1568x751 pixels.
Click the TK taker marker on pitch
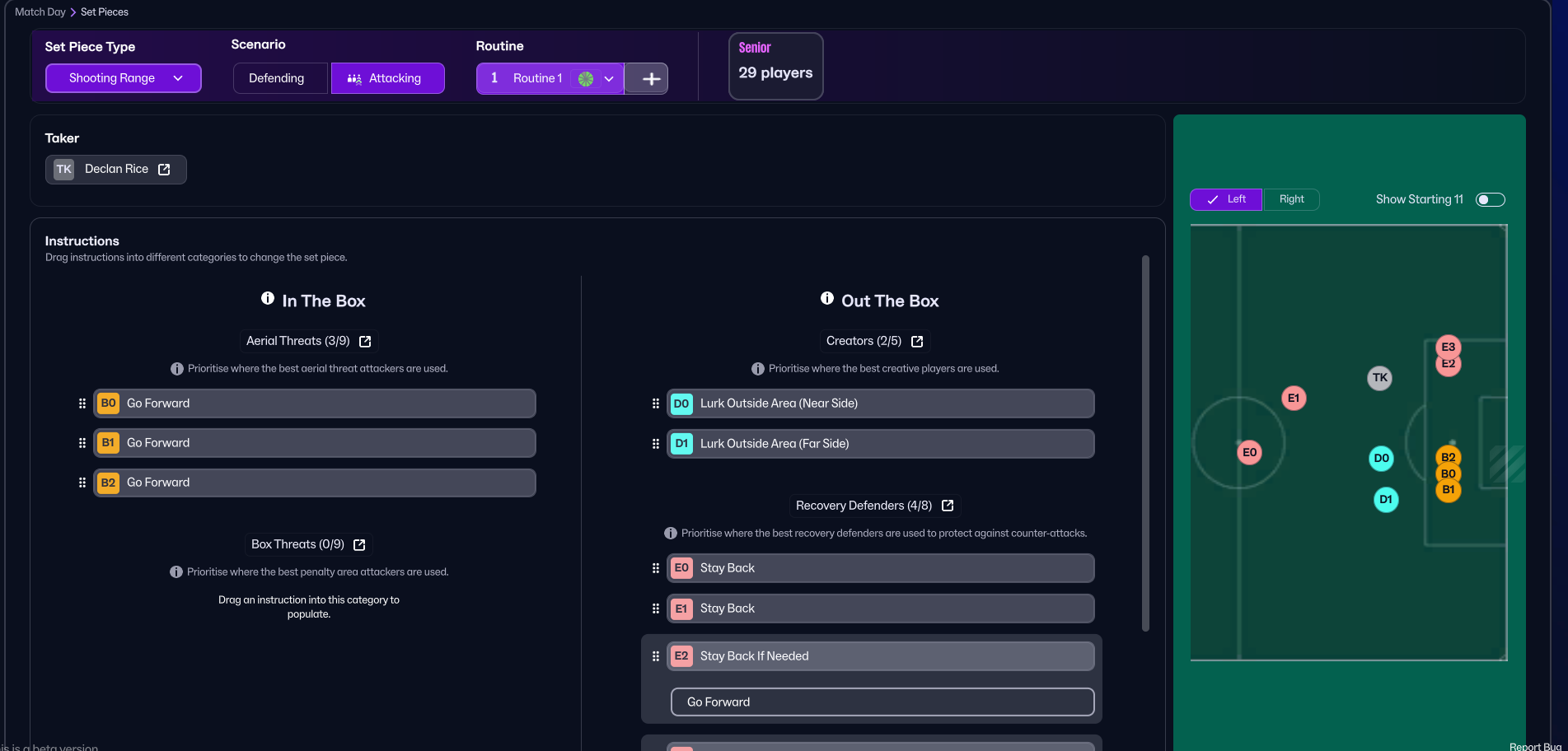[1379, 378]
